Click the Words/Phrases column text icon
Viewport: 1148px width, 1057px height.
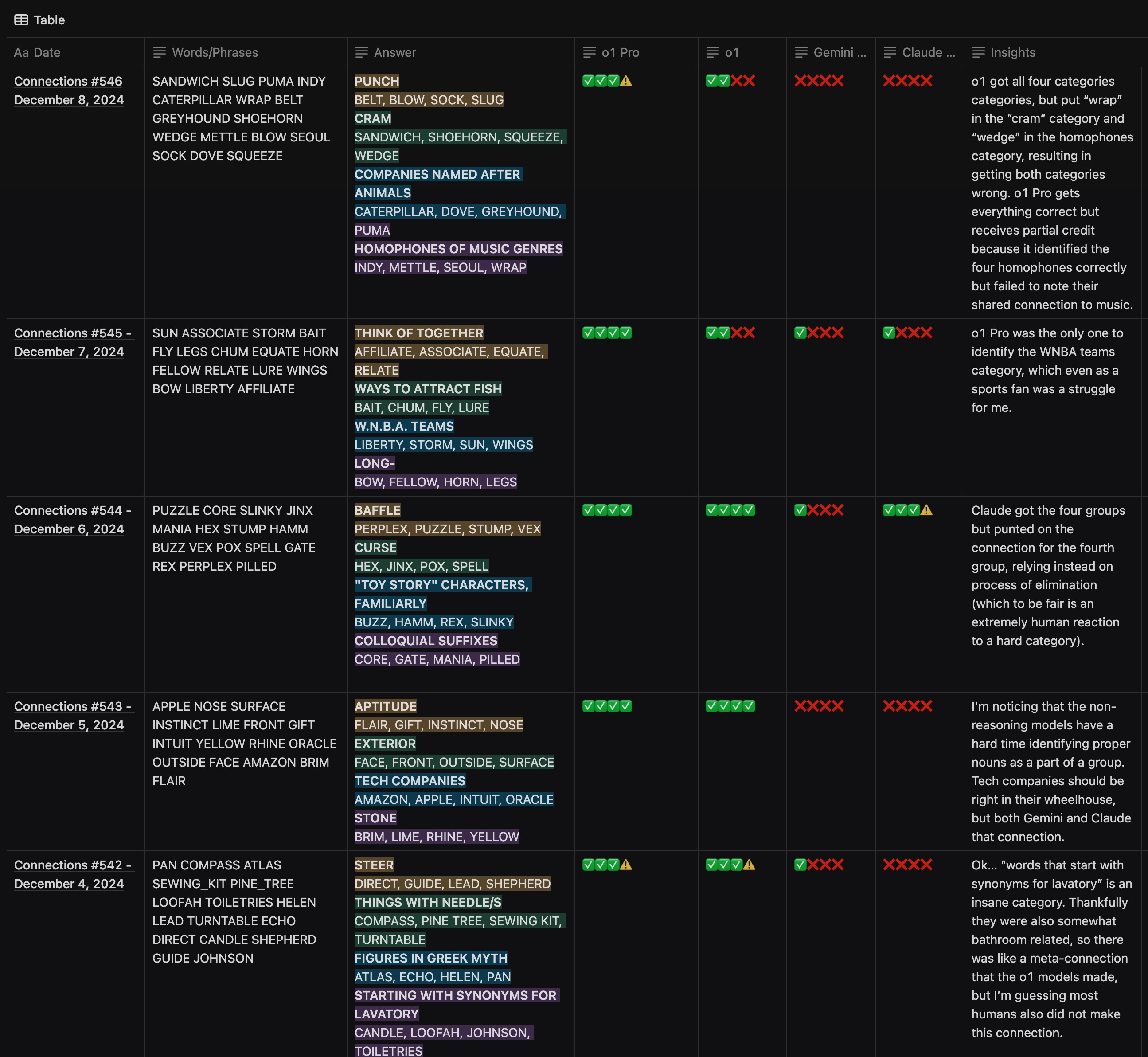click(160, 53)
